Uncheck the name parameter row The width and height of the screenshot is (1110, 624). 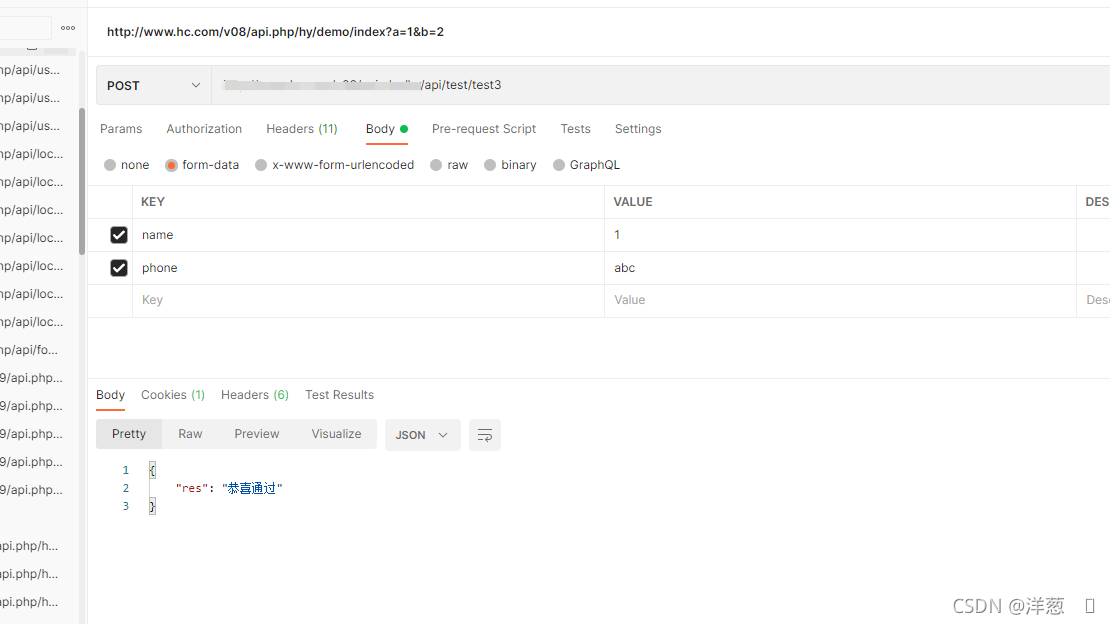point(119,235)
